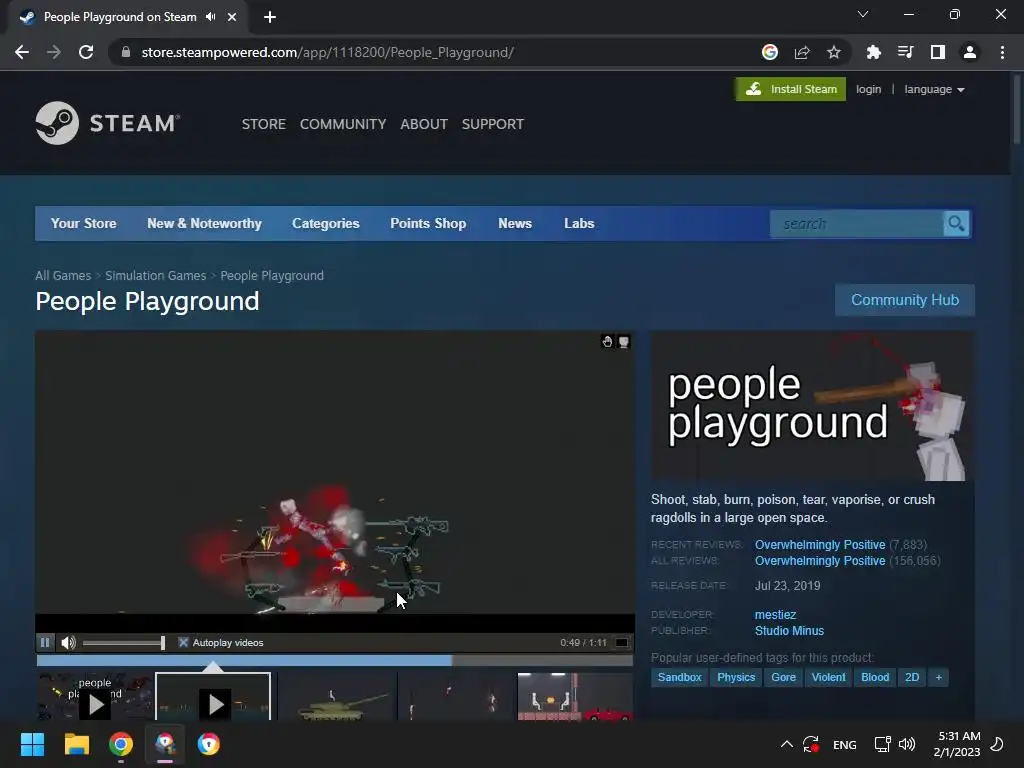Open the language dropdown

point(934,89)
